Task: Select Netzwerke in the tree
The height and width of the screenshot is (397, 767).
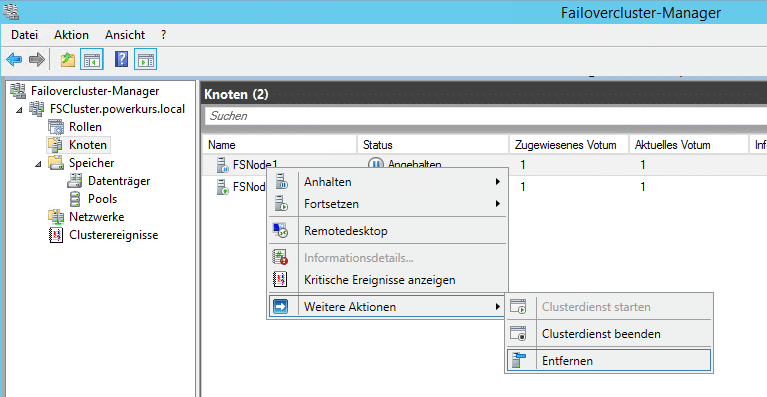Action: [96, 217]
